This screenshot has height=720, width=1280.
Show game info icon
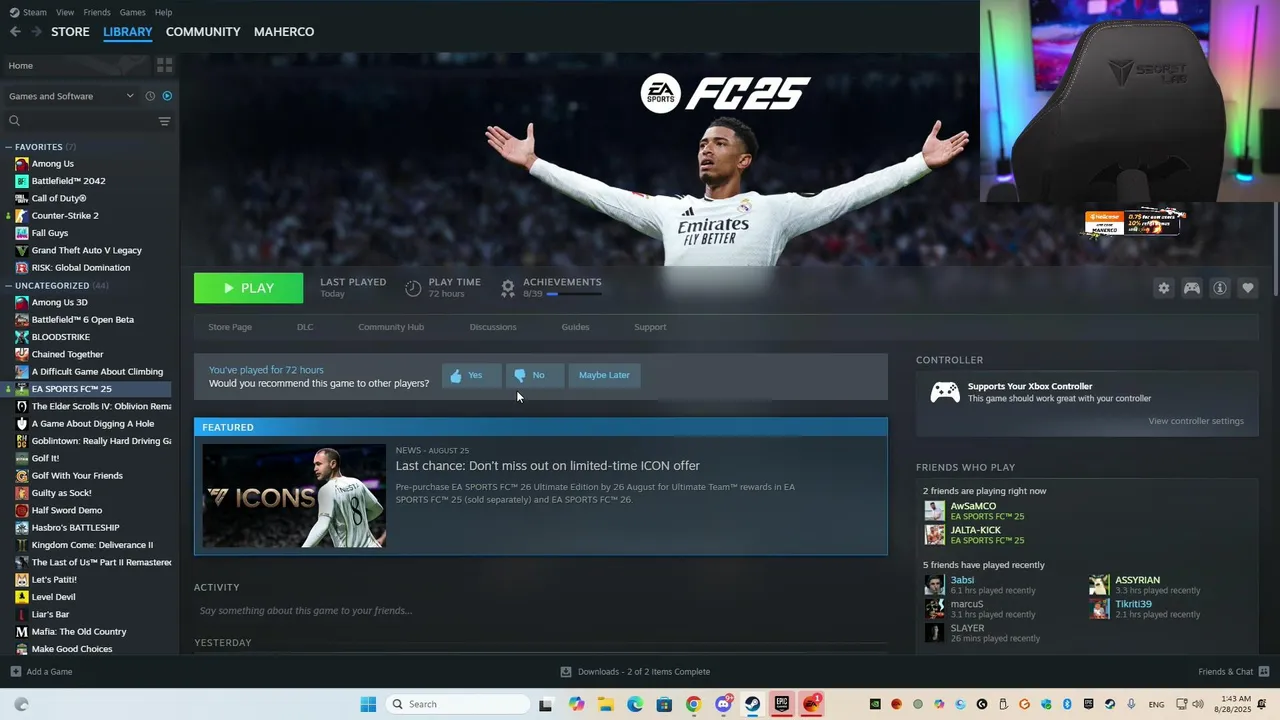pyautogui.click(x=1220, y=288)
